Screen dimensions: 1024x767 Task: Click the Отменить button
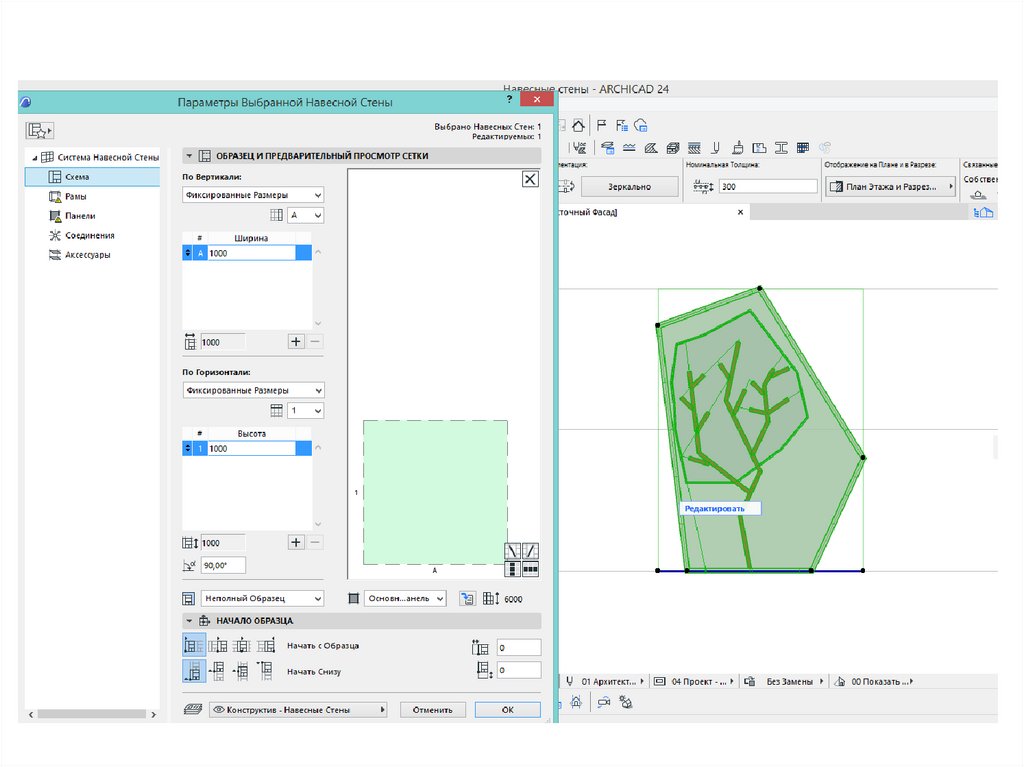[433, 709]
